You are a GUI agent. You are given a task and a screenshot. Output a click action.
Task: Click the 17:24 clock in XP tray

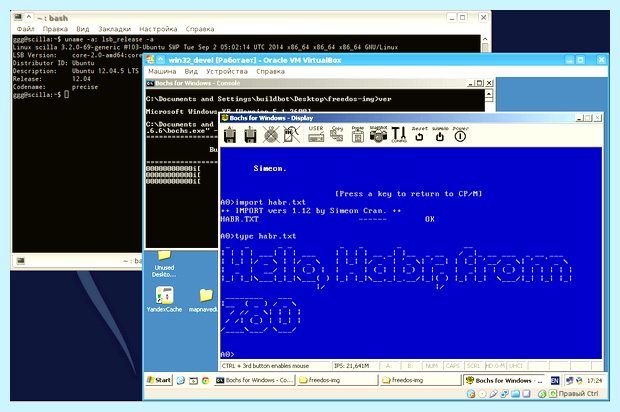pyautogui.click(x=594, y=380)
